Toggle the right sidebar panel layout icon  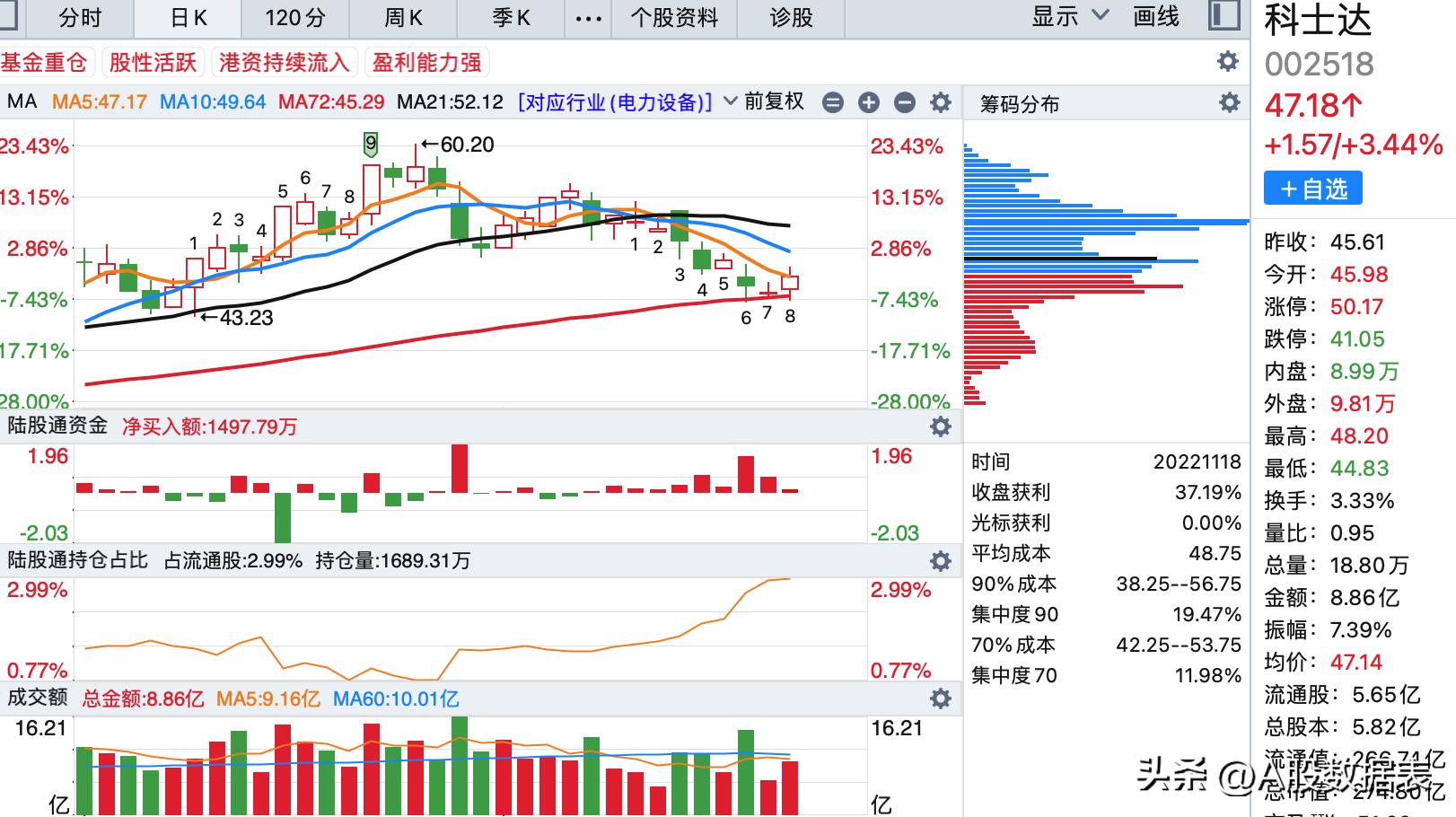[1224, 16]
